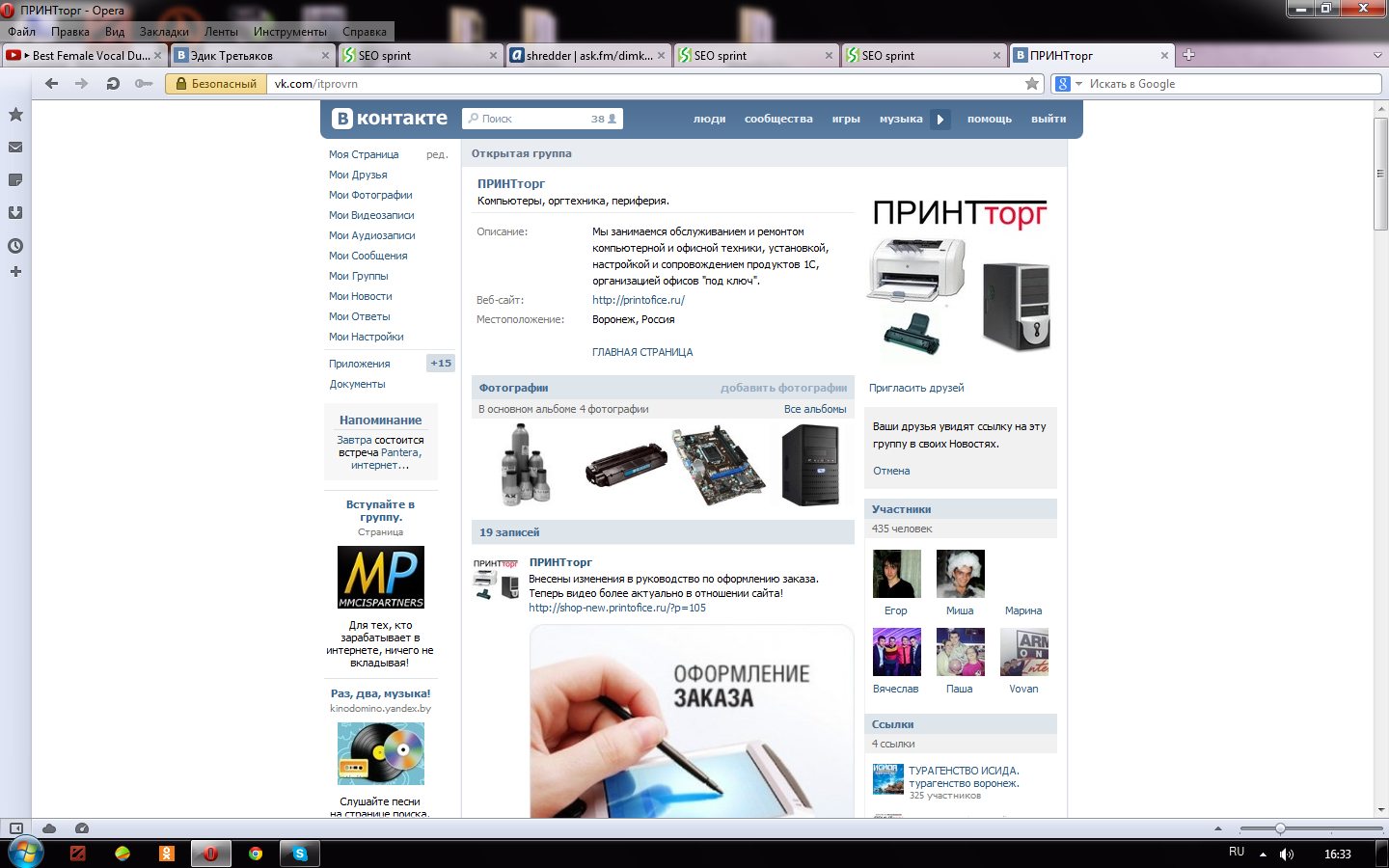
Task: Open Мои Сообщения in the left menu
Action: 368,256
